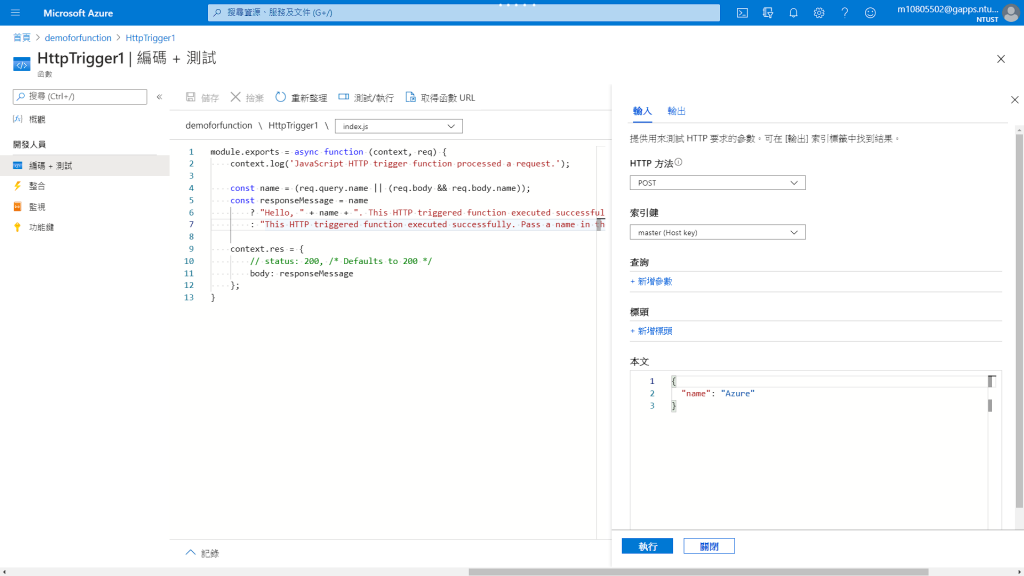This screenshot has height=576, width=1024.
Task: Click code line 1 module.exports
Action: pos(328,152)
